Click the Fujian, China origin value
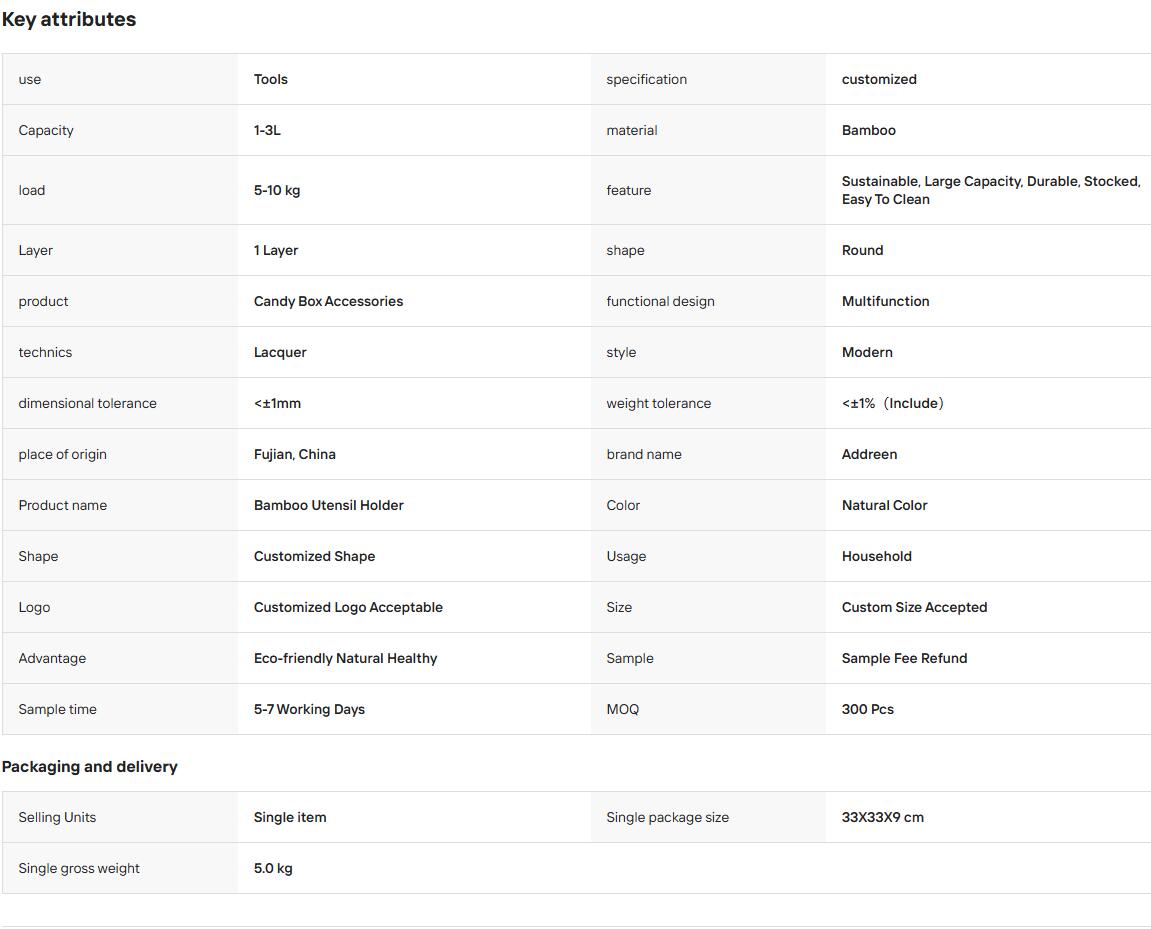Viewport: 1151px width, 929px height. pos(294,454)
